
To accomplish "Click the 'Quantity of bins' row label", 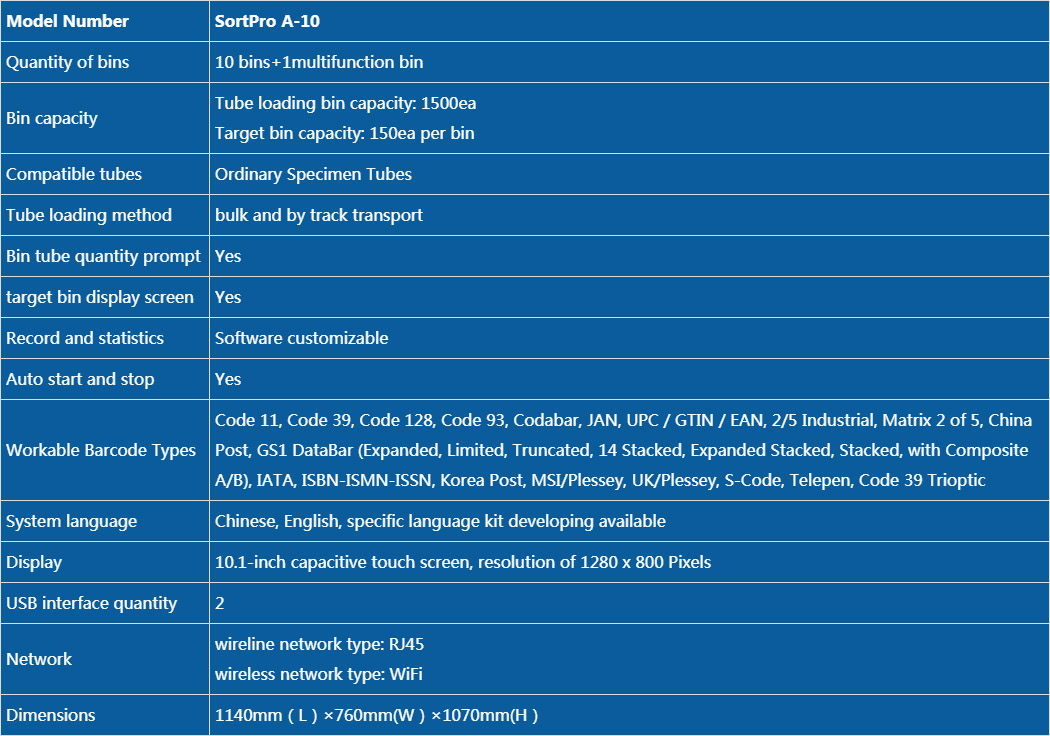I will click(68, 62).
